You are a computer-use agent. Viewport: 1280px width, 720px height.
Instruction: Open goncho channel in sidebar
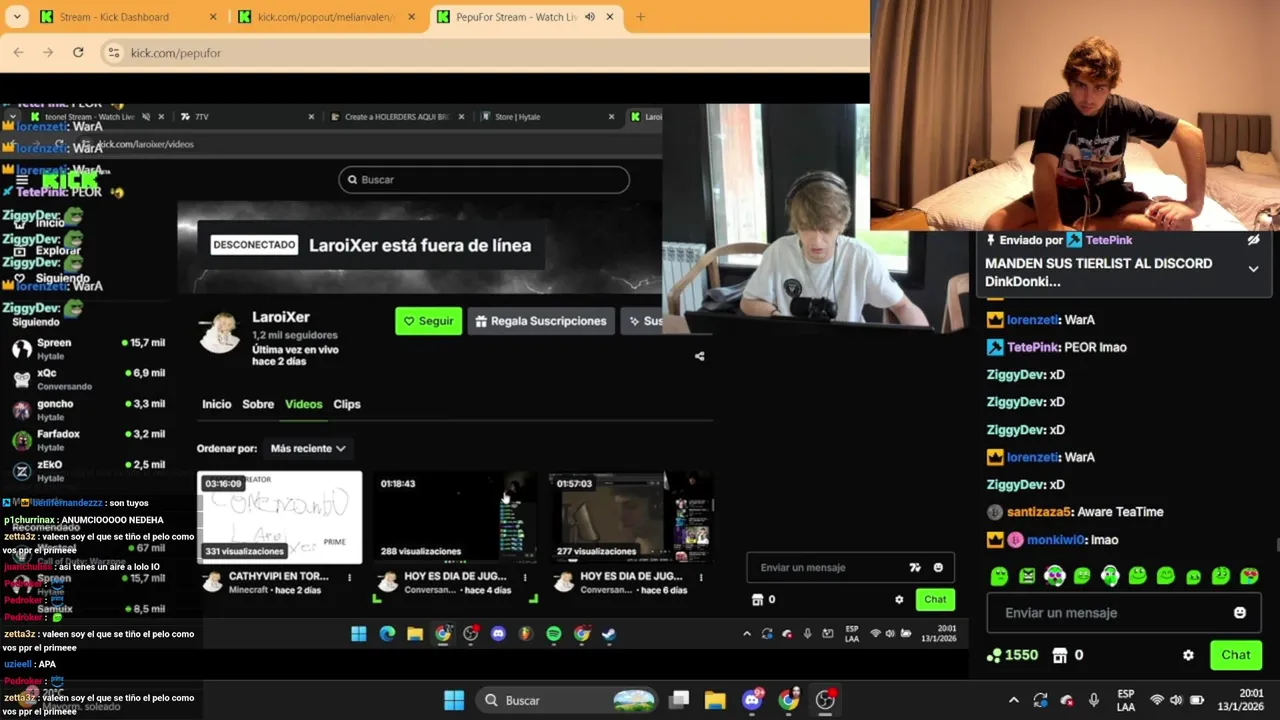[88, 410]
